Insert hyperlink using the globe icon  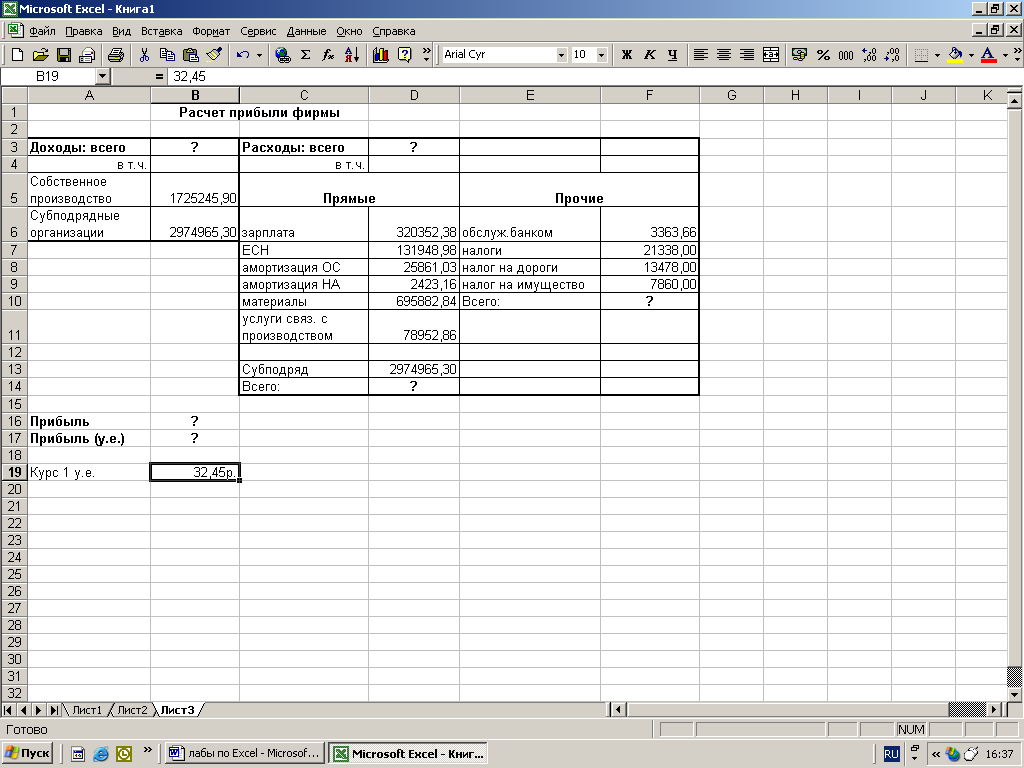click(x=282, y=55)
